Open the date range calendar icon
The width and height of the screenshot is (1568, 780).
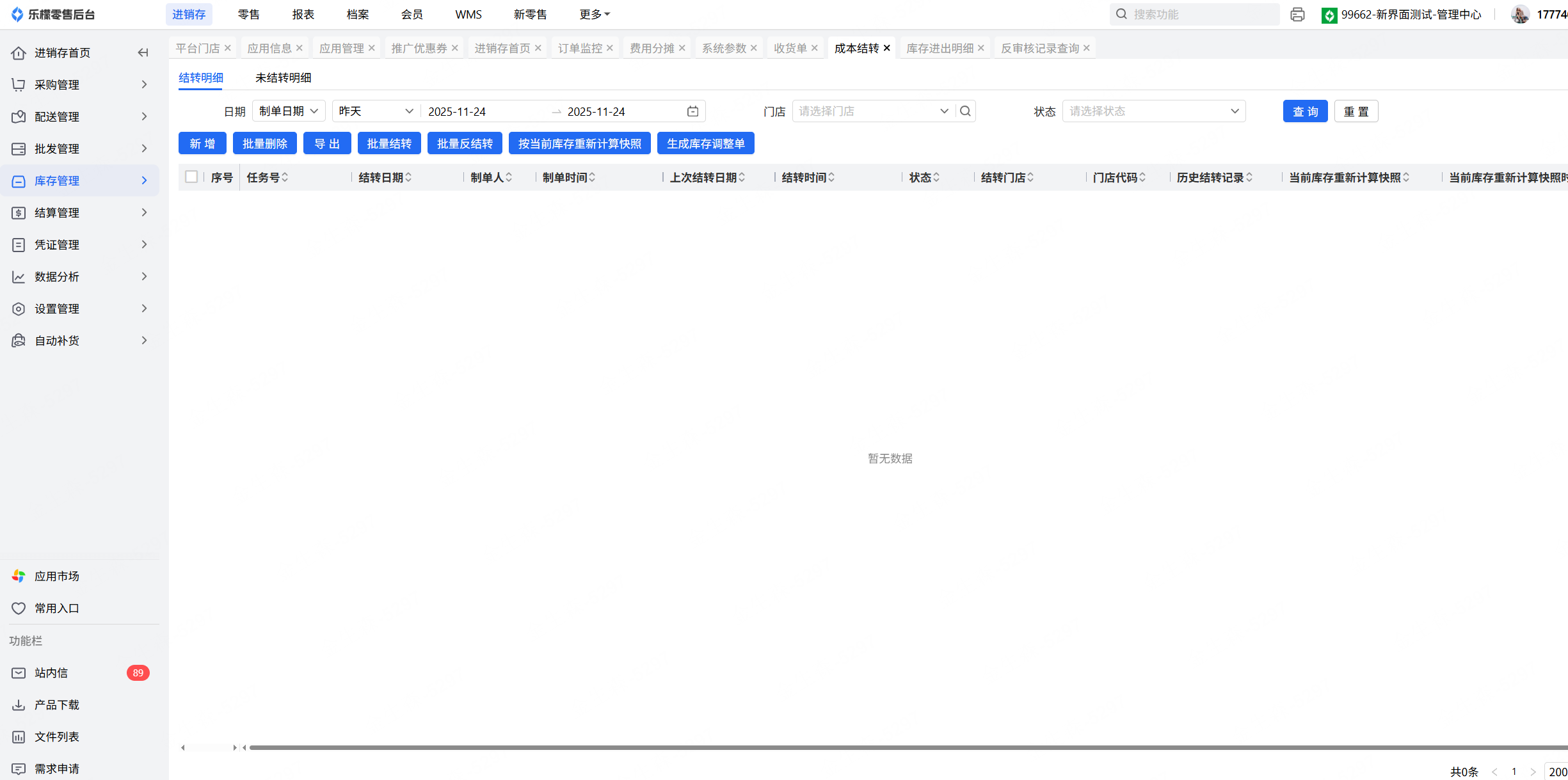point(692,111)
